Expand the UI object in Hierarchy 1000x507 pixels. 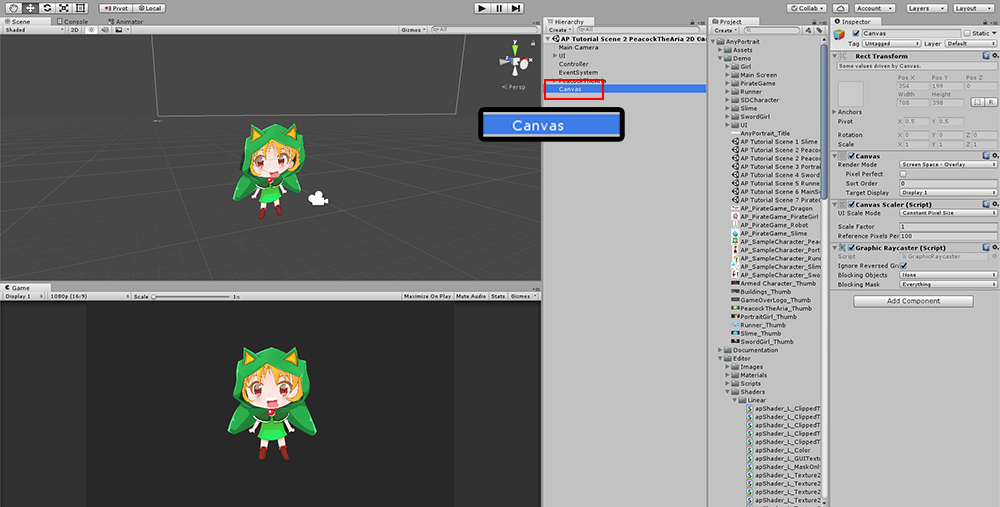[555, 55]
